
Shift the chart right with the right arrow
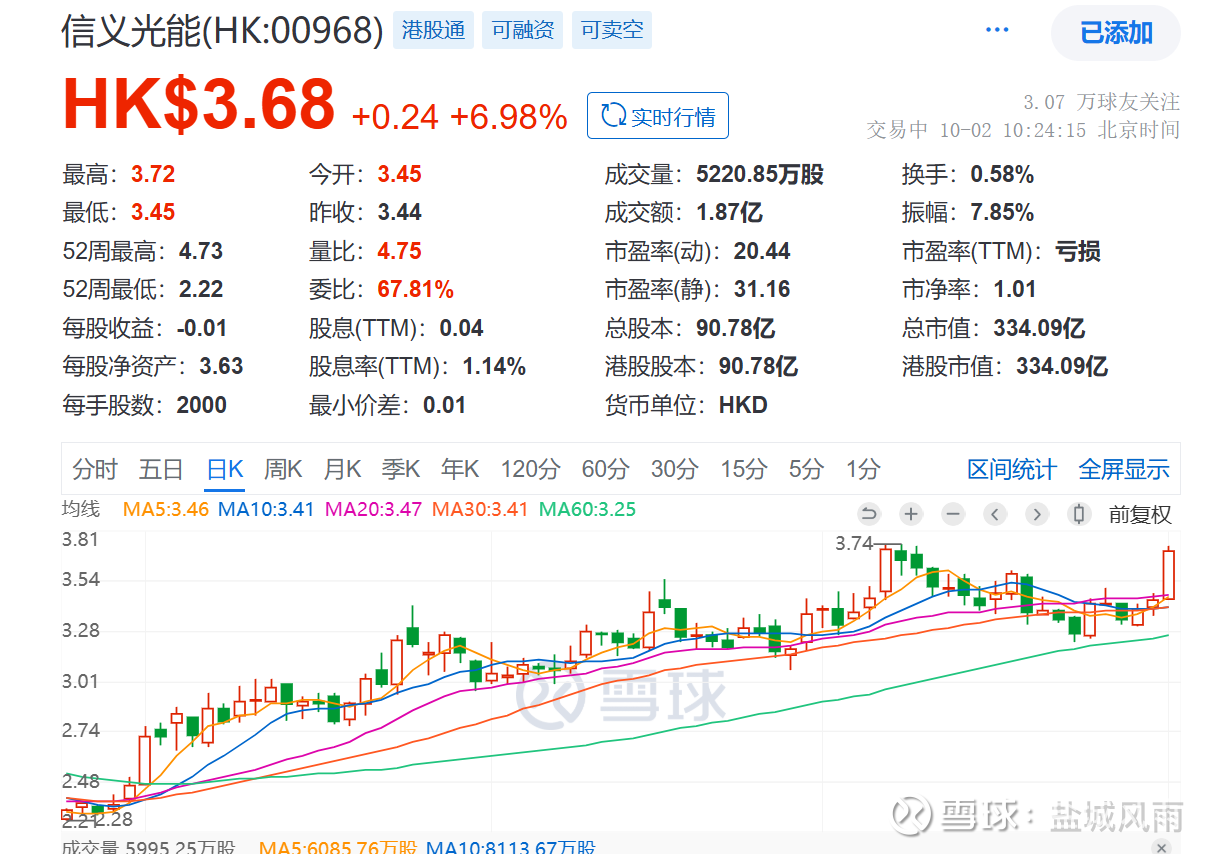[1037, 514]
